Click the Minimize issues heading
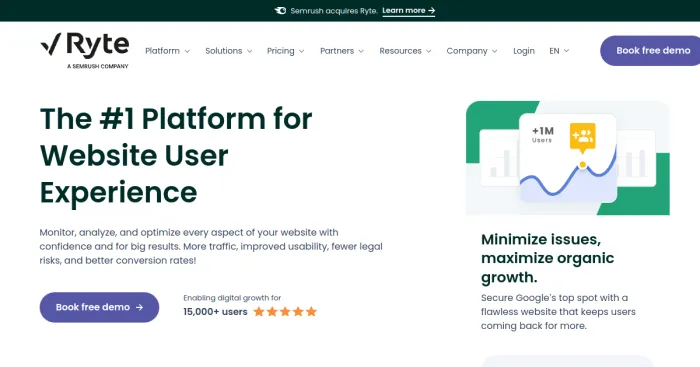700x367 pixels. pyautogui.click(x=548, y=258)
